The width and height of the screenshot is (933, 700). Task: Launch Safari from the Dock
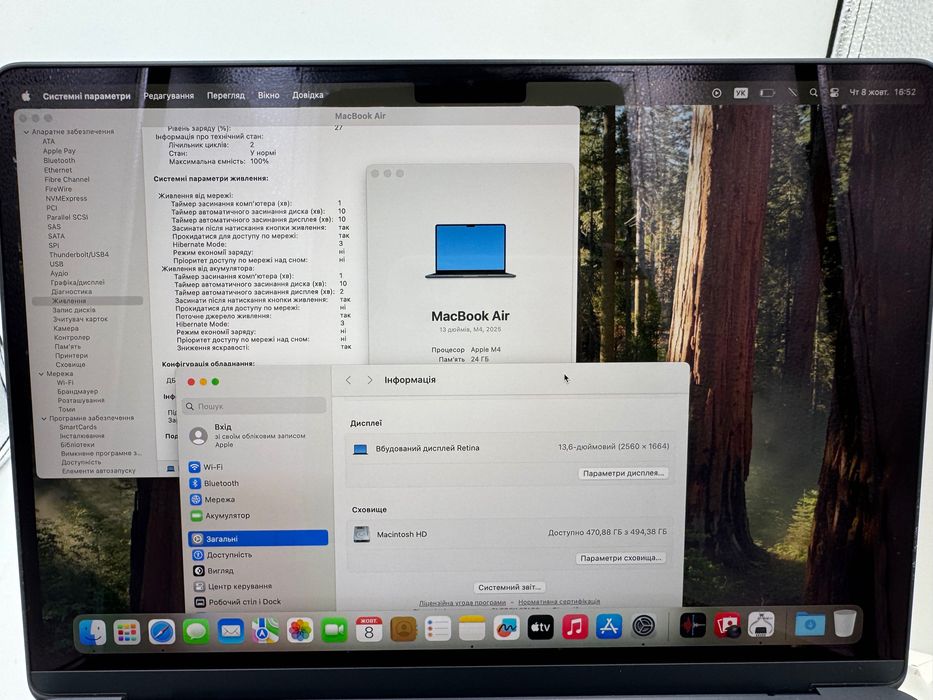[x=161, y=632]
